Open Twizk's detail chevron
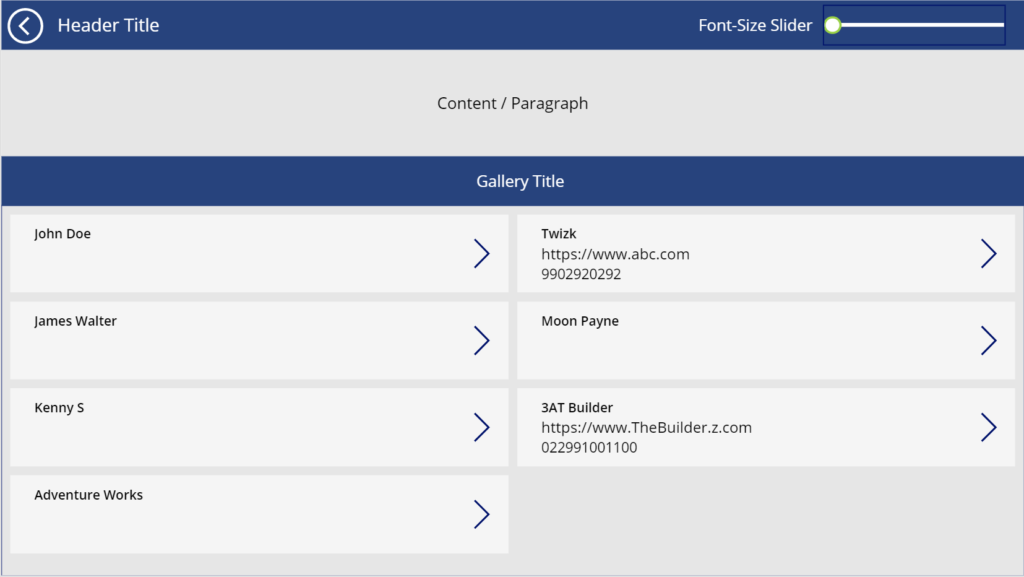The width and height of the screenshot is (1024, 577). (989, 253)
